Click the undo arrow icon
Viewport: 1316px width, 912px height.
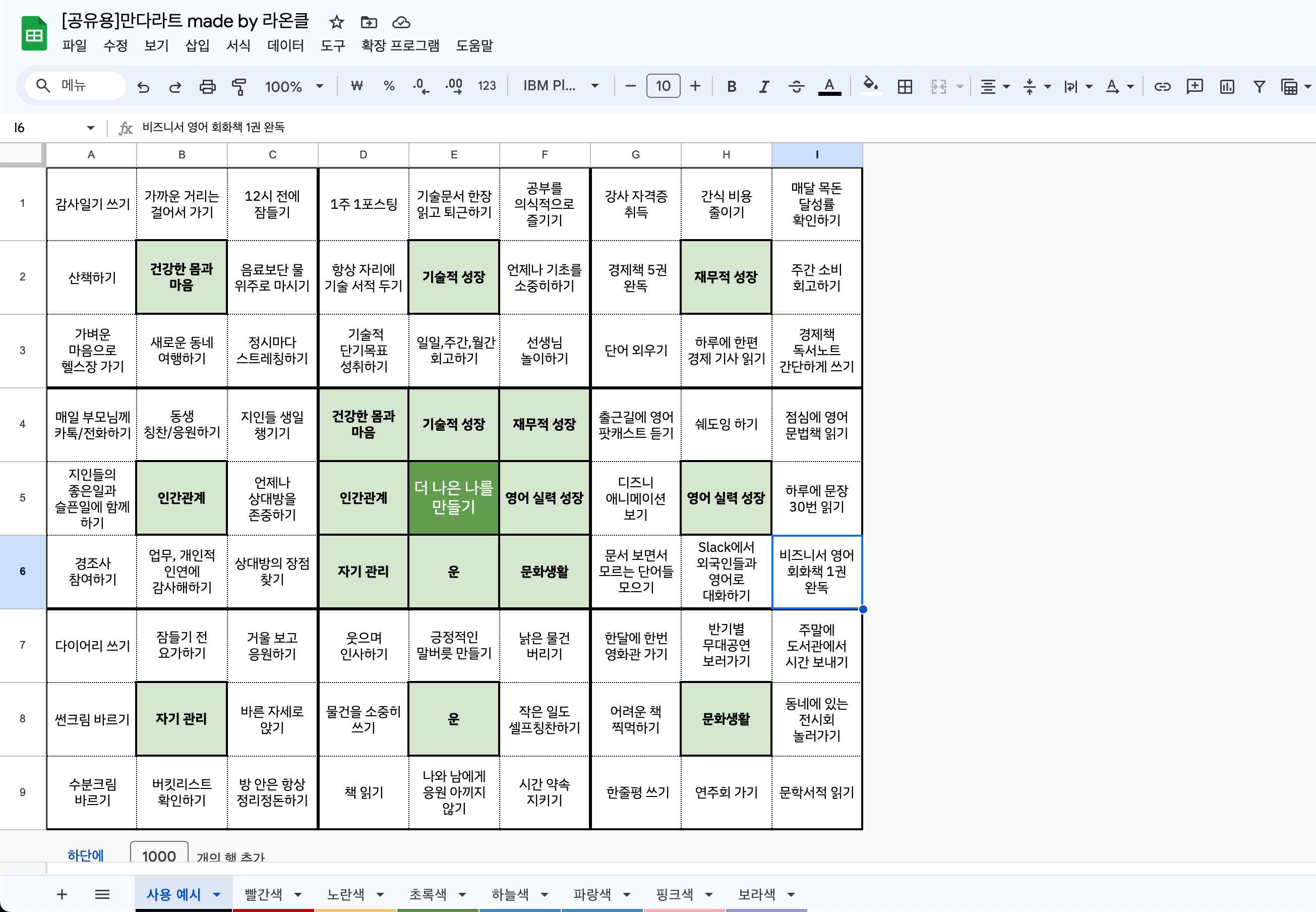pos(143,87)
